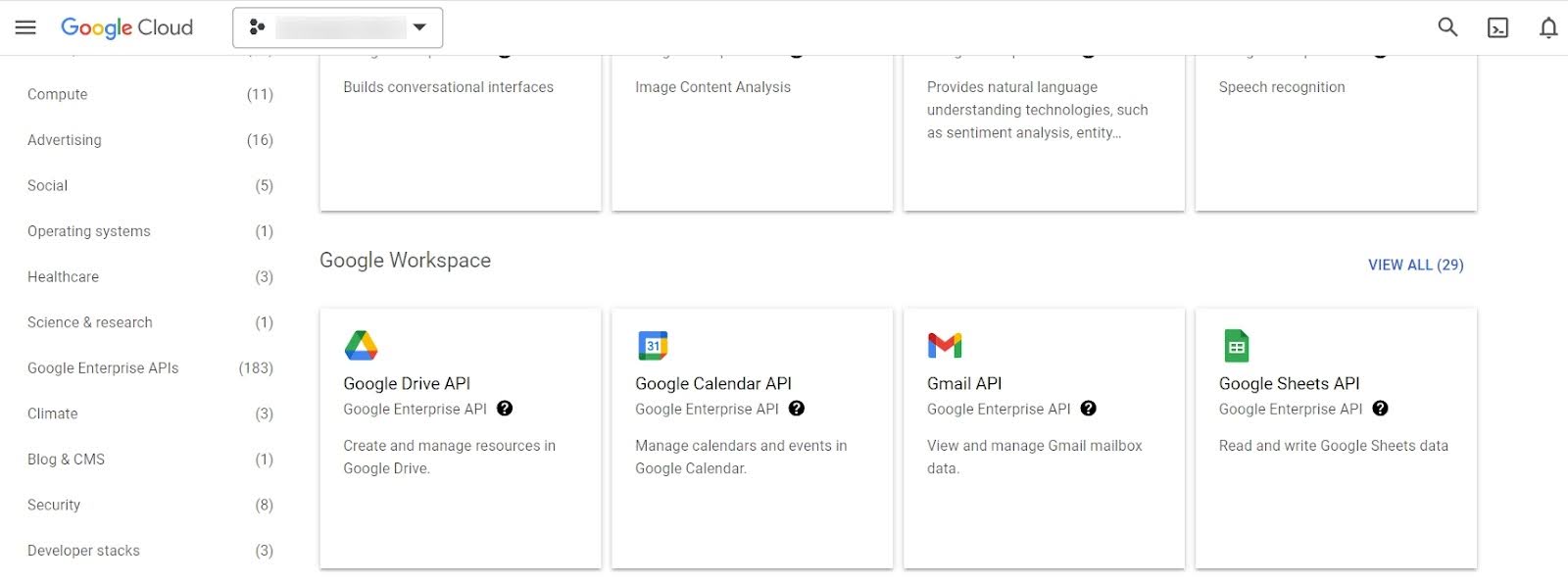Click the project selector dots icon
The image size is (1568, 583).
257,27
